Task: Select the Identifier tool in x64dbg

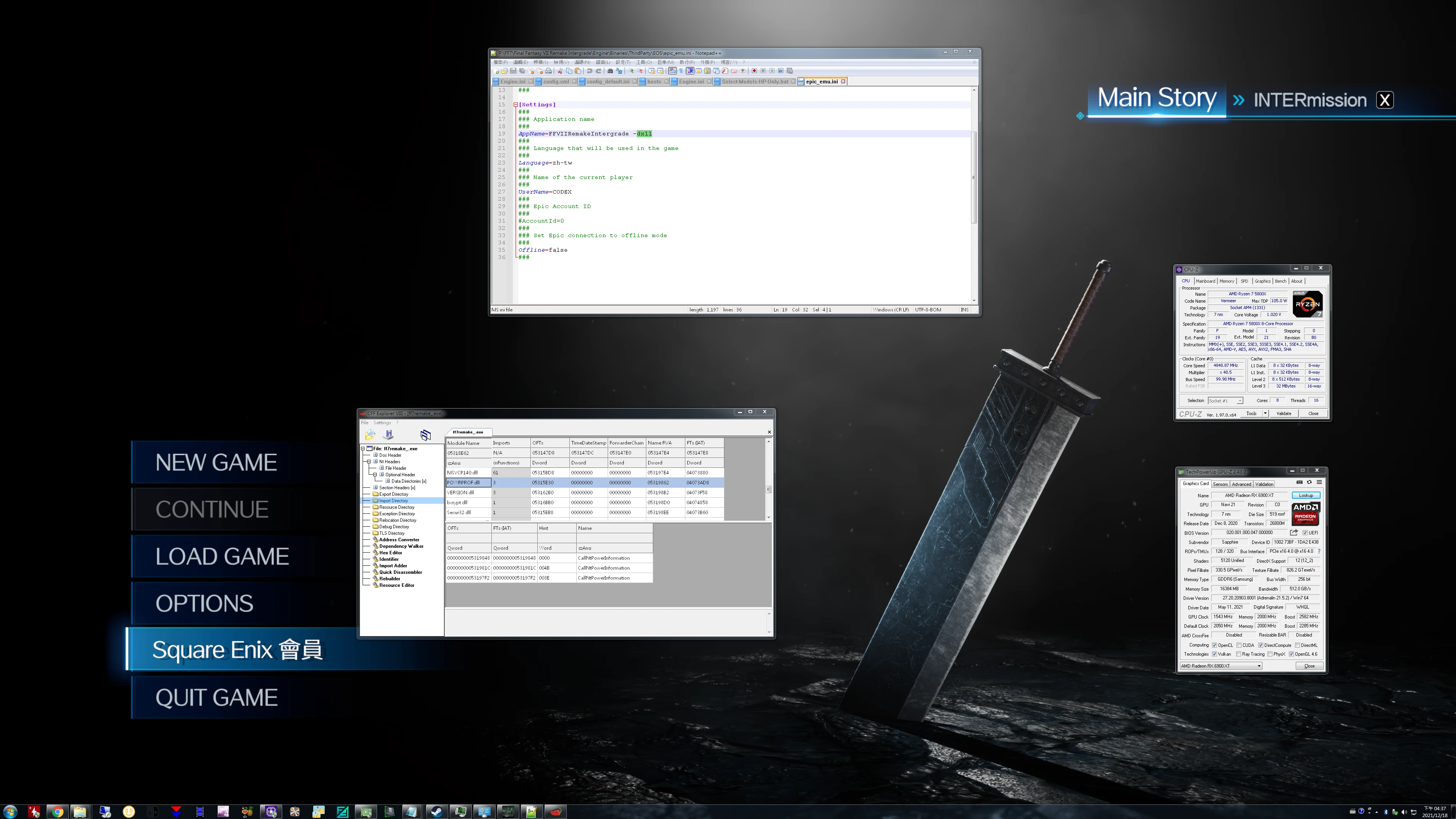Action: pyautogui.click(x=388, y=559)
